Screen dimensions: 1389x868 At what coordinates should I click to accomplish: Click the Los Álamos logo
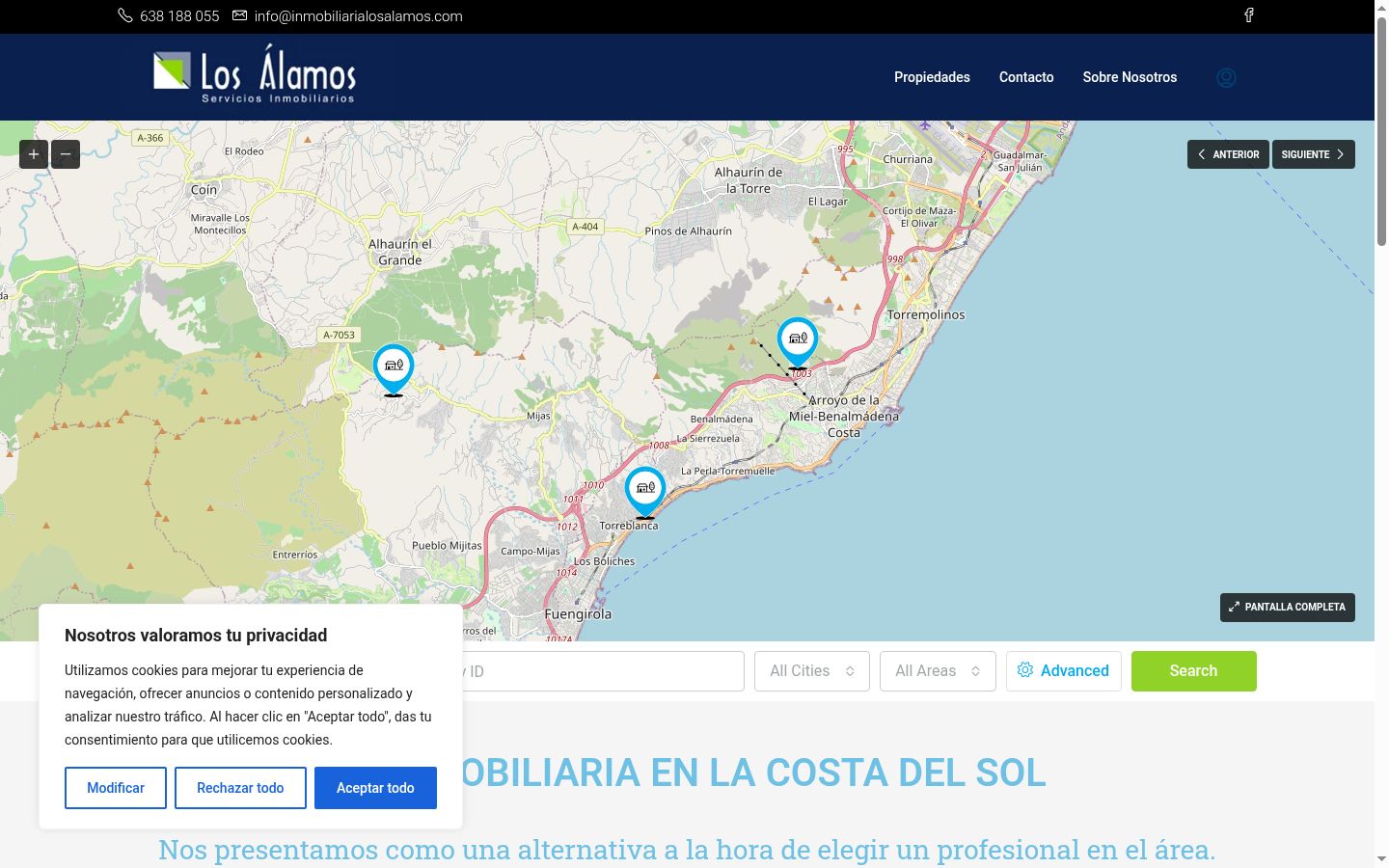[x=255, y=74]
